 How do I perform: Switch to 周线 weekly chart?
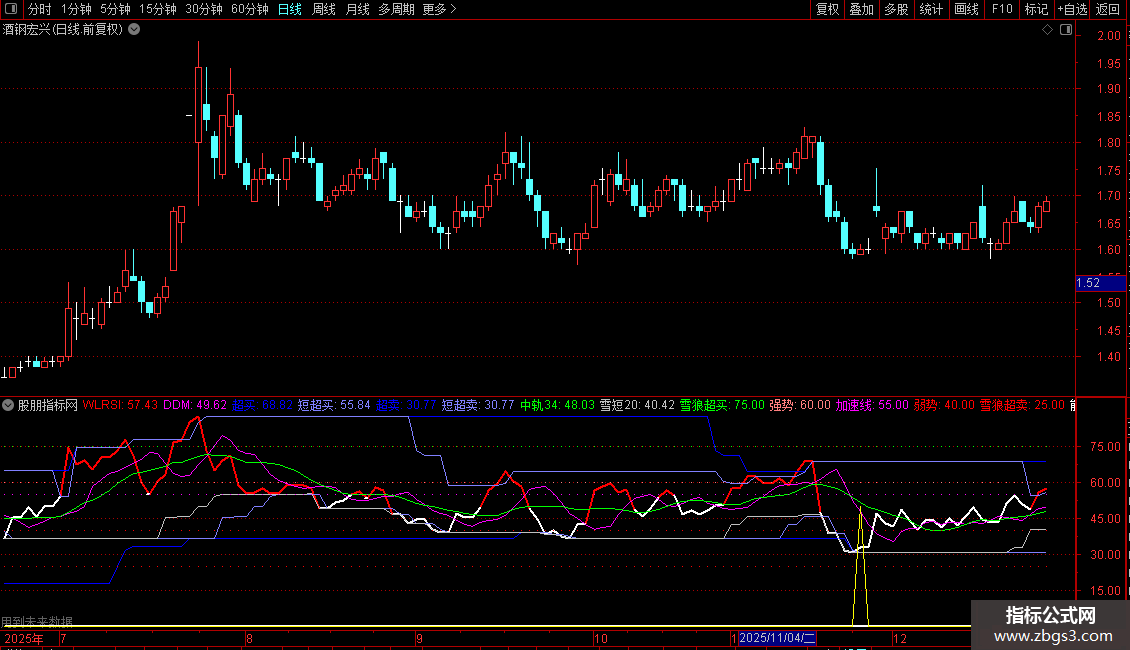(x=324, y=10)
